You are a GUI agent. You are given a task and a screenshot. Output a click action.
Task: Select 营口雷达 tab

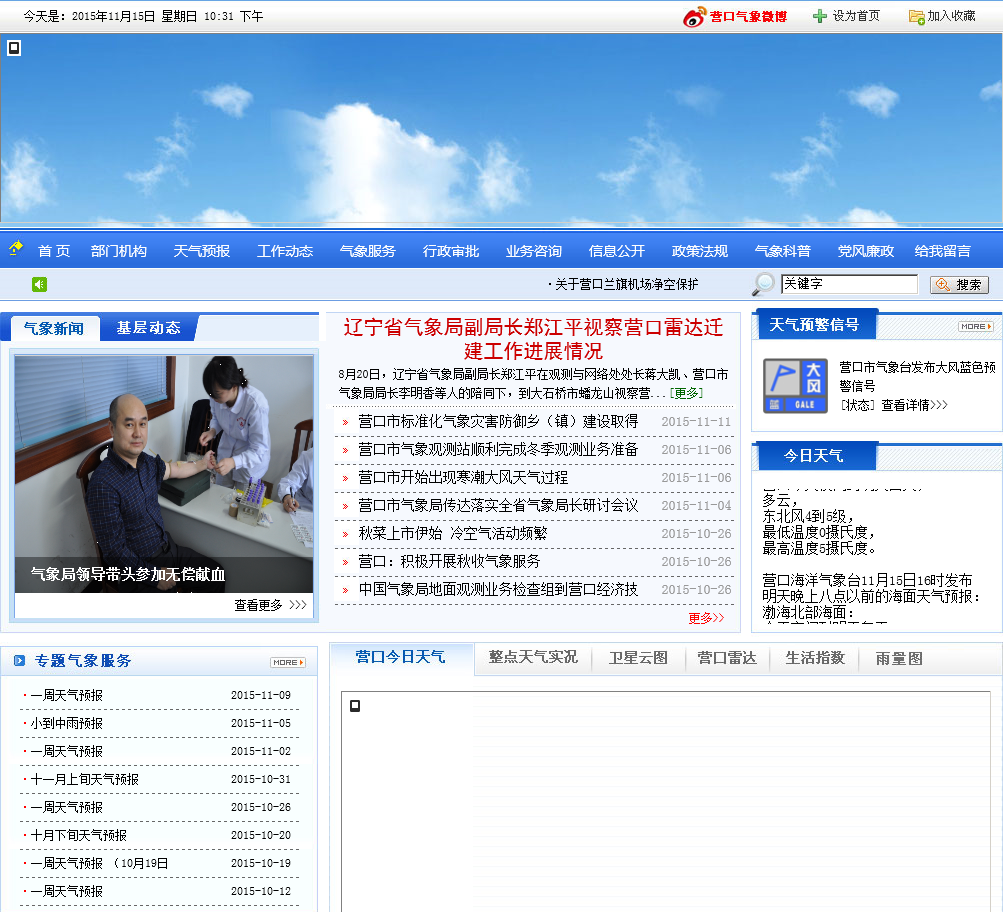(727, 657)
